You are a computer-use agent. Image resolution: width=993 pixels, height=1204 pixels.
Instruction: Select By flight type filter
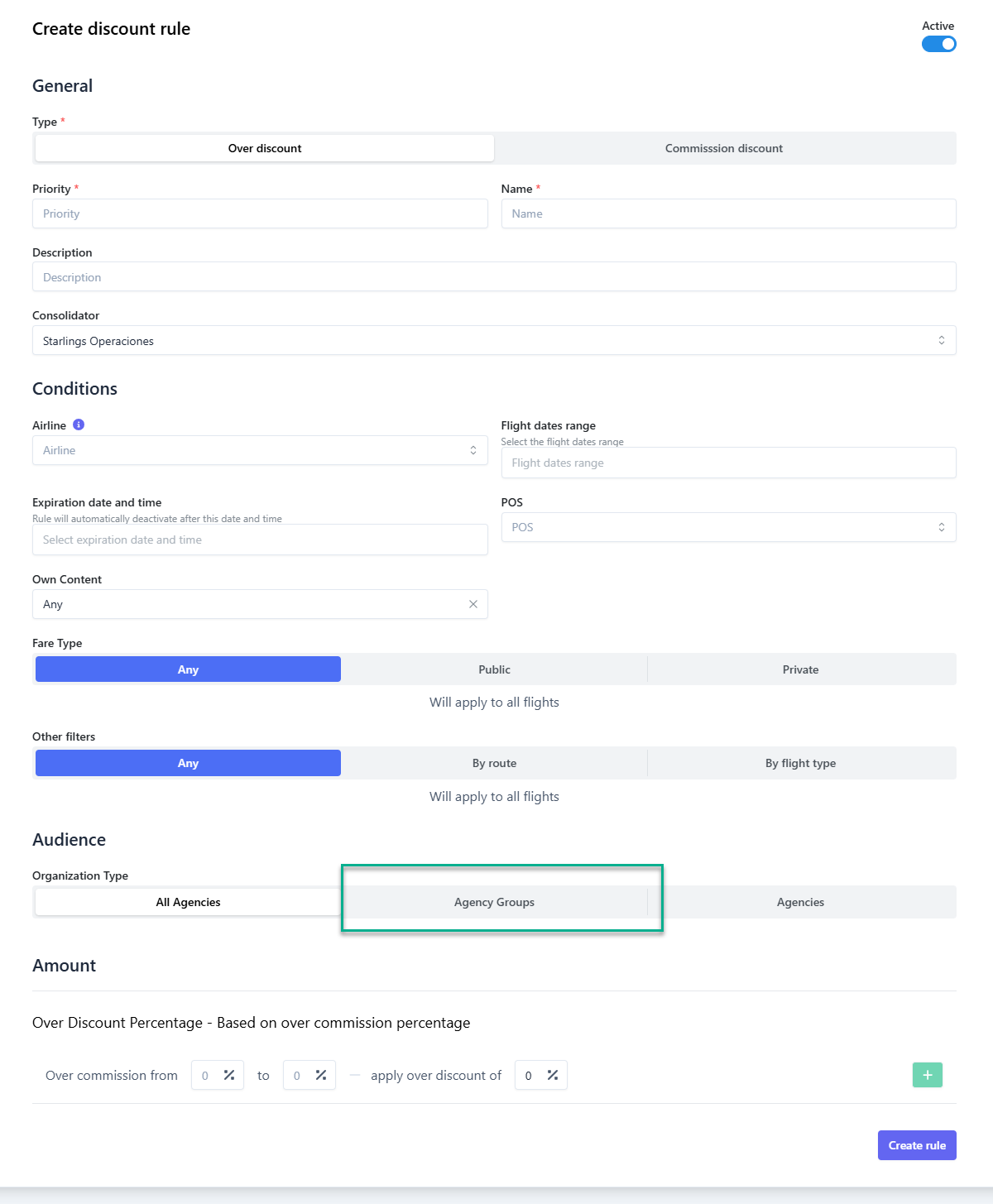pos(800,763)
